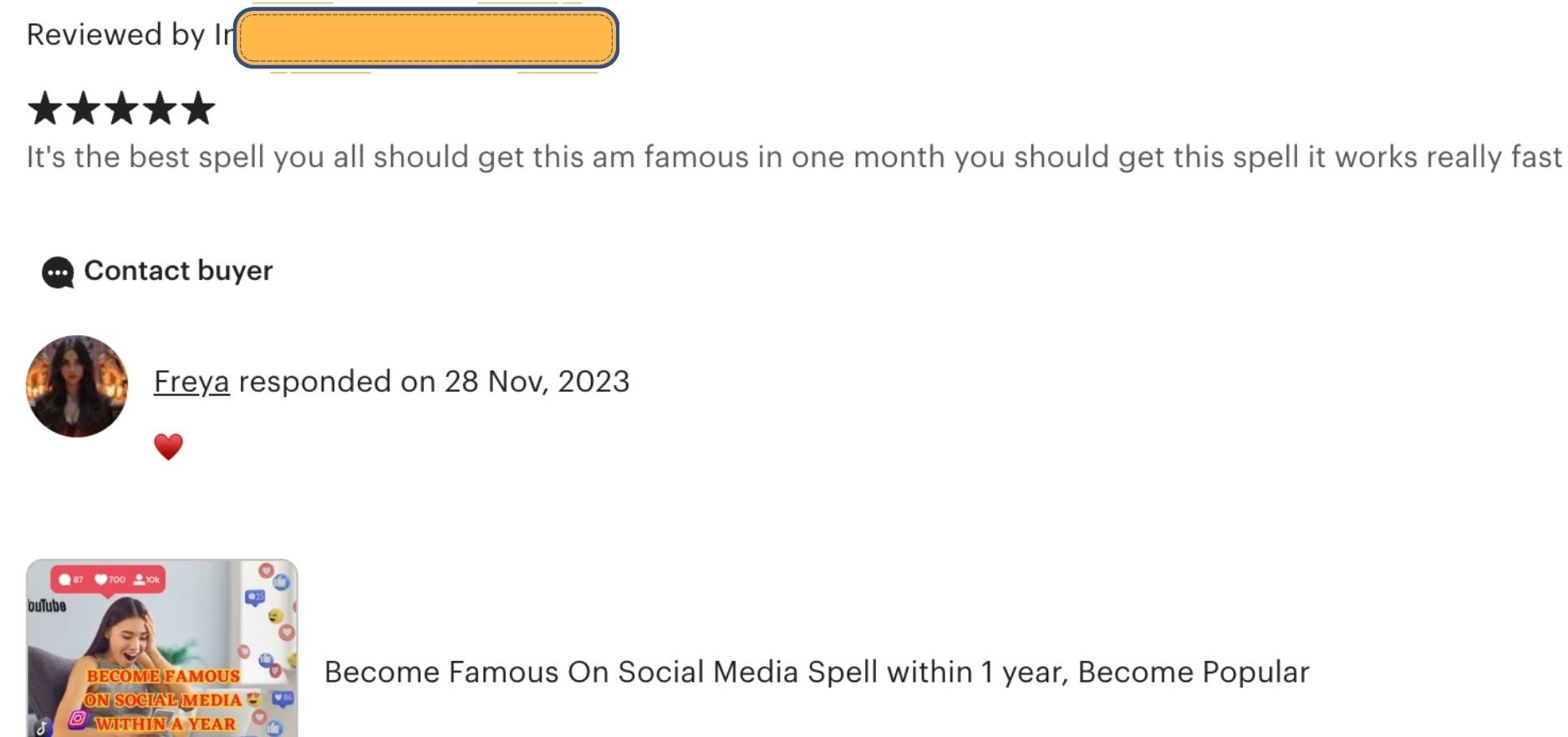The image size is (1568, 737).
Task: Click the TikTok icon on the listing image
Action: (42, 727)
